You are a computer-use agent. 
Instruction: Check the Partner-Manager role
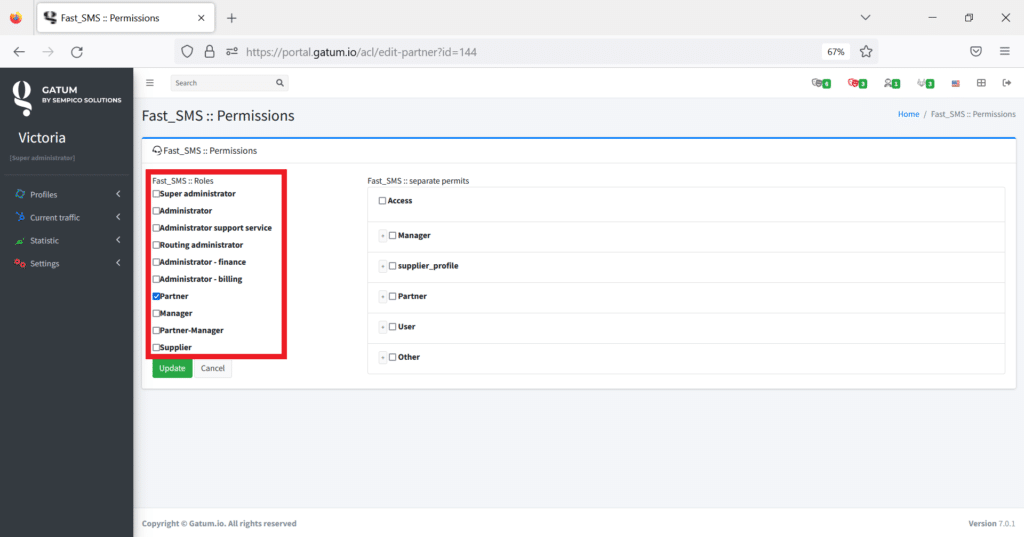[156, 331]
